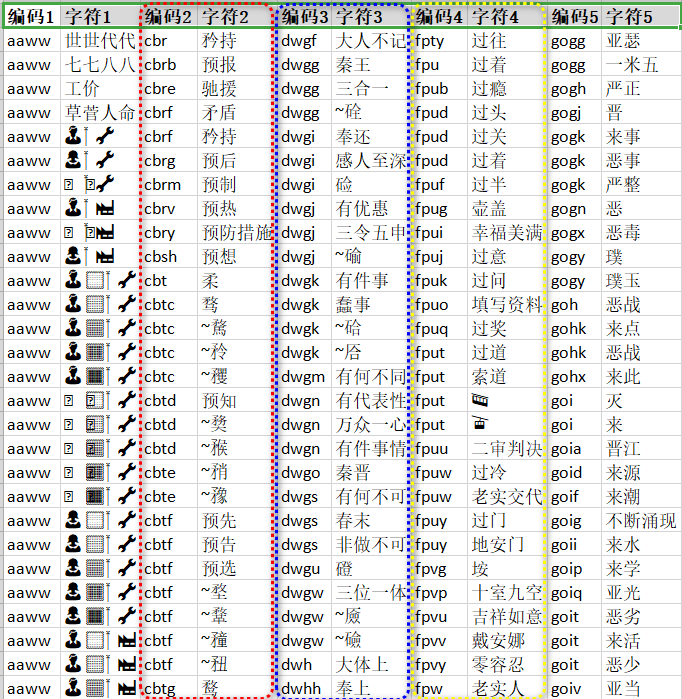Select the header cell 字符3
The height and width of the screenshot is (699, 682).
click(x=371, y=17)
